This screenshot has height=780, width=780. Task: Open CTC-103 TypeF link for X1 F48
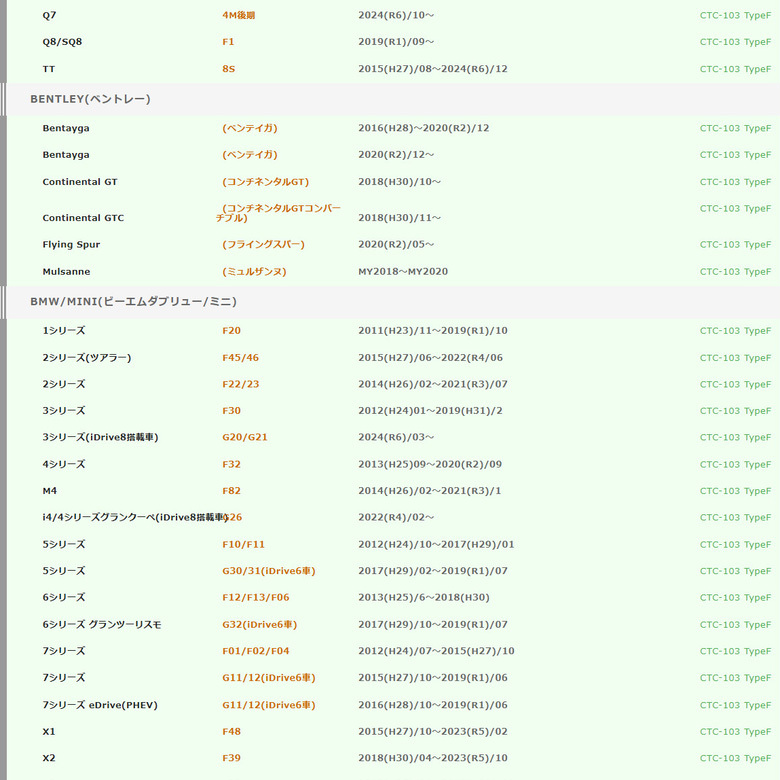coord(735,732)
